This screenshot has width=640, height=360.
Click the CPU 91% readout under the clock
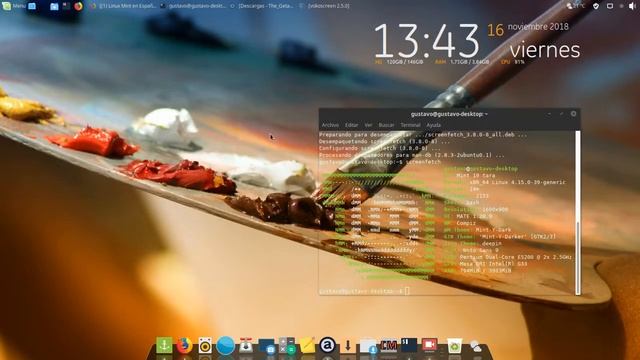(x=513, y=62)
